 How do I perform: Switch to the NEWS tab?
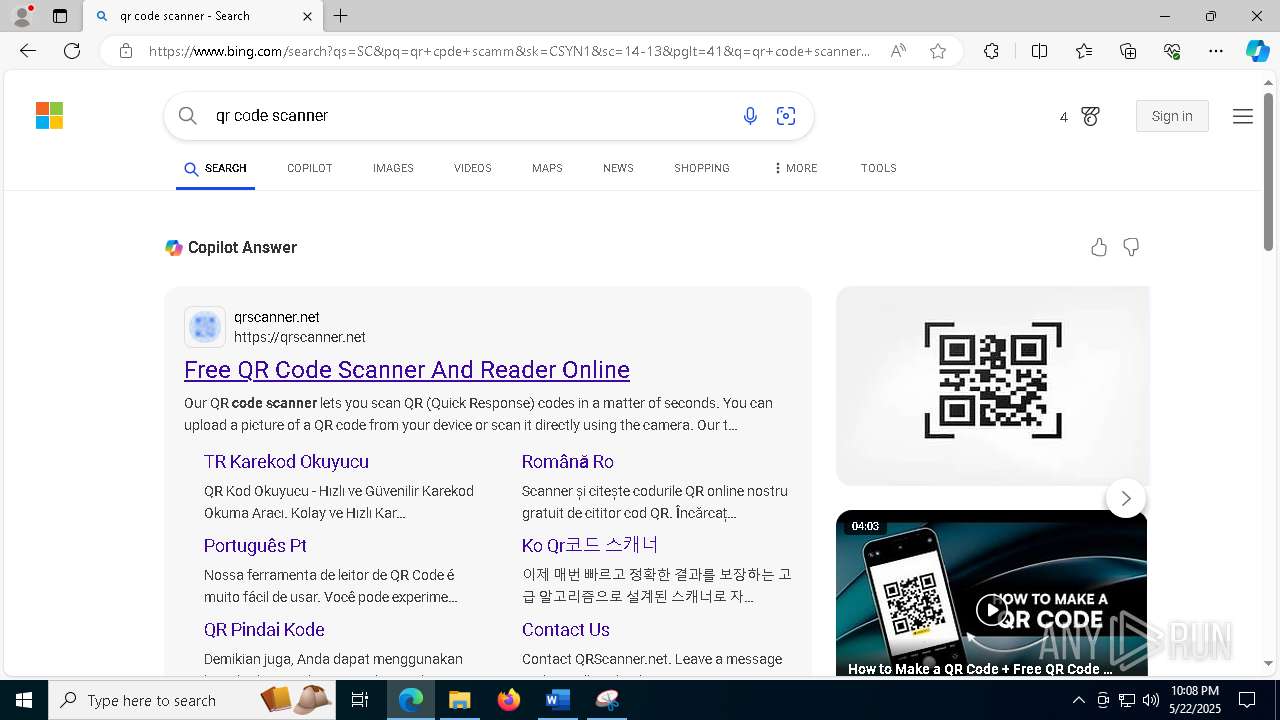point(618,168)
